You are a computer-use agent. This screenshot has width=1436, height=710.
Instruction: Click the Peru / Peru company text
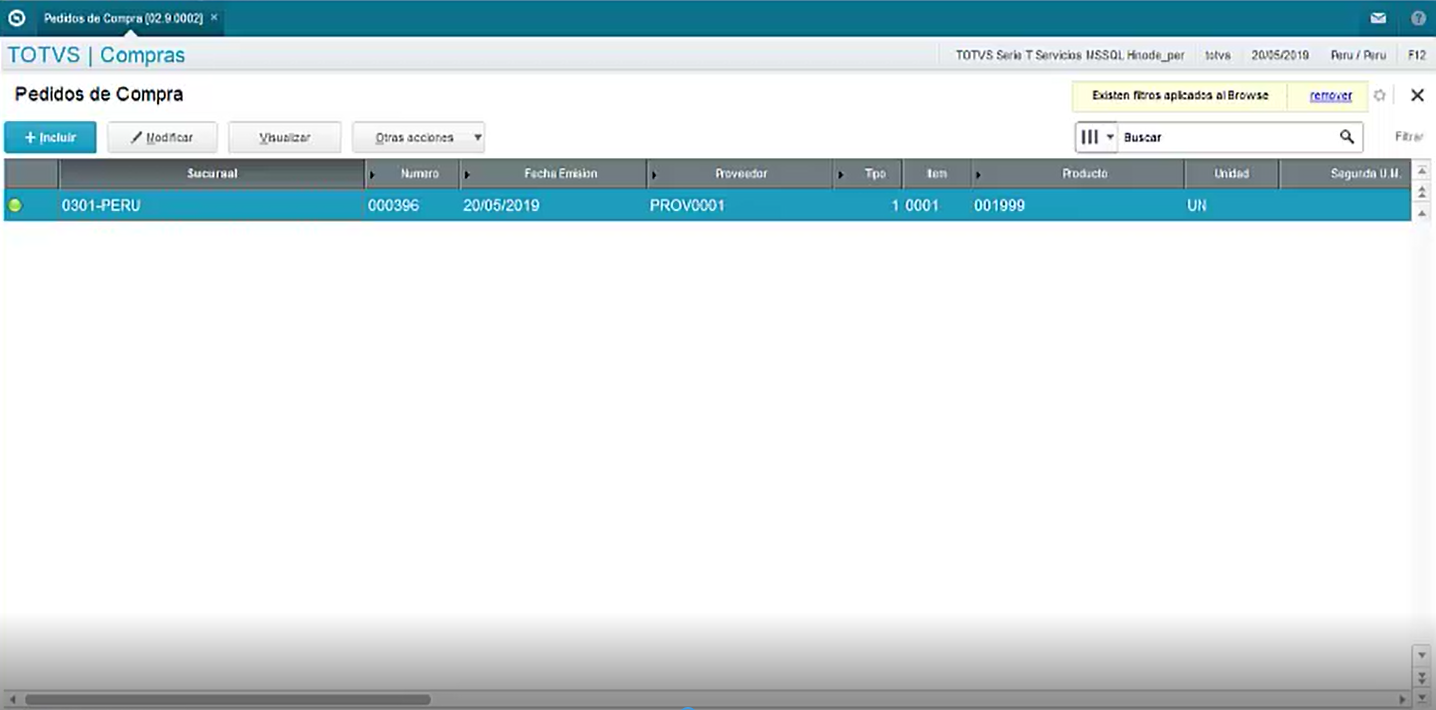tap(1358, 55)
